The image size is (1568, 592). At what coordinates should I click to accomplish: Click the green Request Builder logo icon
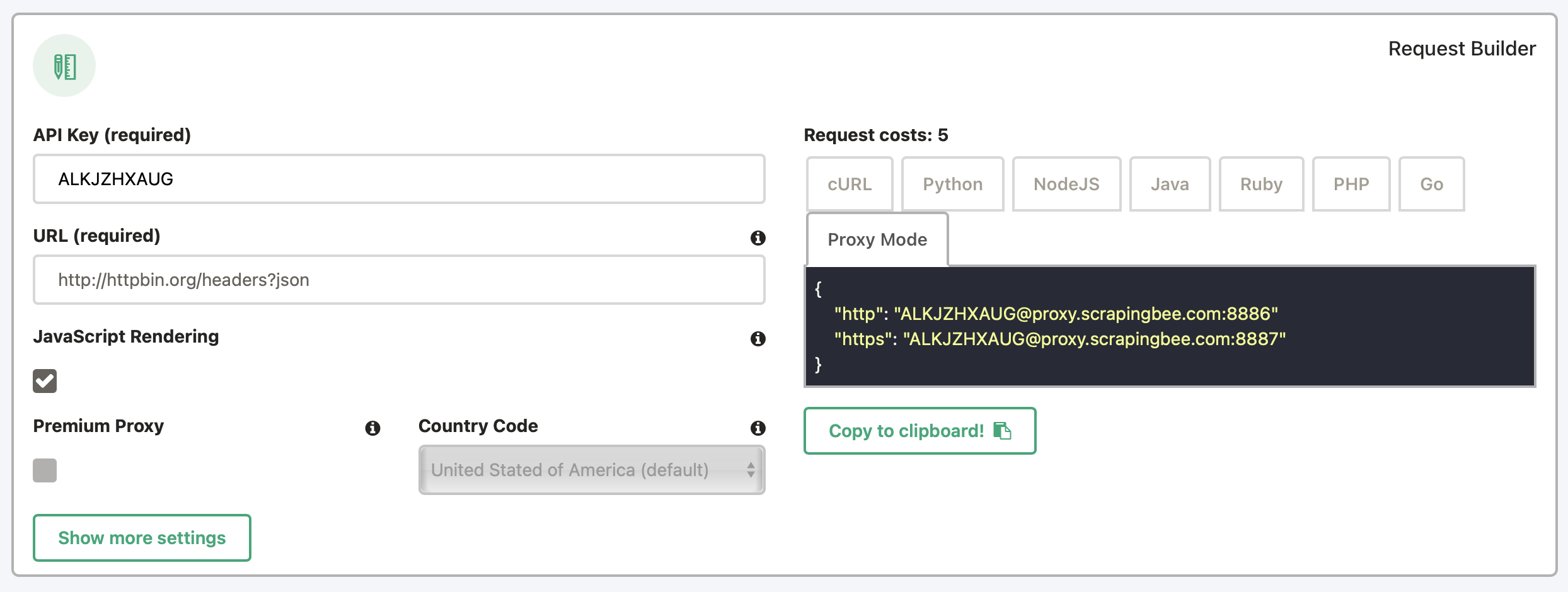[64, 65]
